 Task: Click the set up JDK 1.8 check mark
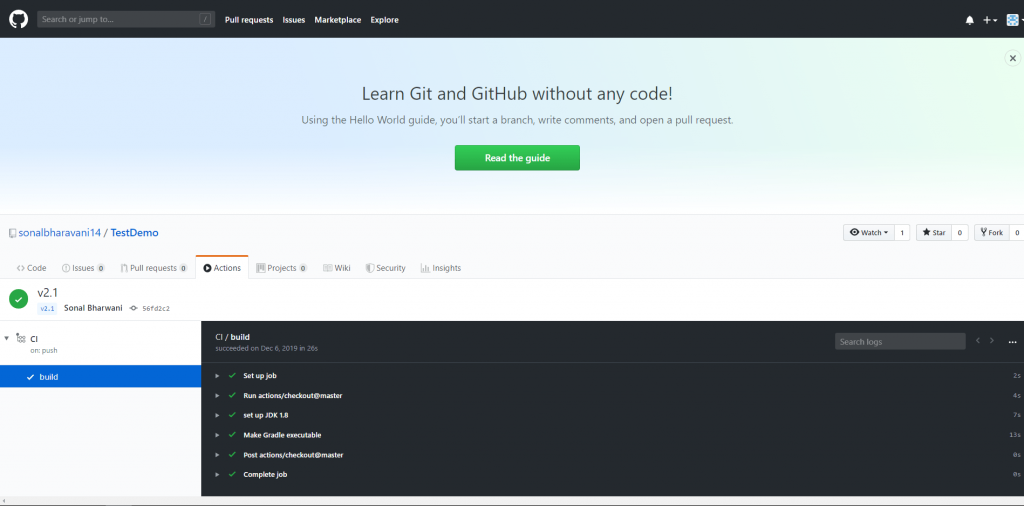pyautogui.click(x=232, y=415)
